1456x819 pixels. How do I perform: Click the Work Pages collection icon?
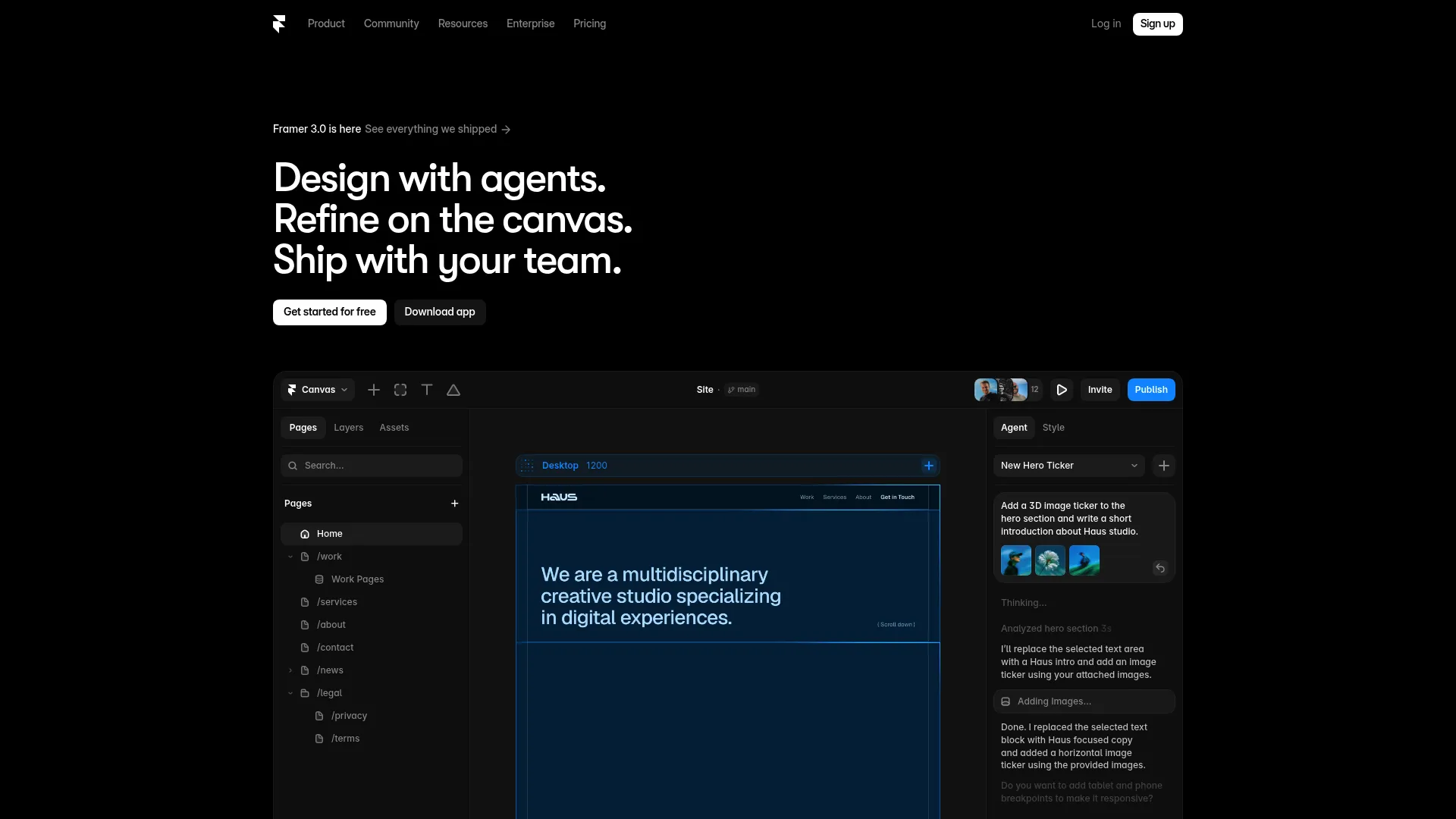(x=319, y=579)
